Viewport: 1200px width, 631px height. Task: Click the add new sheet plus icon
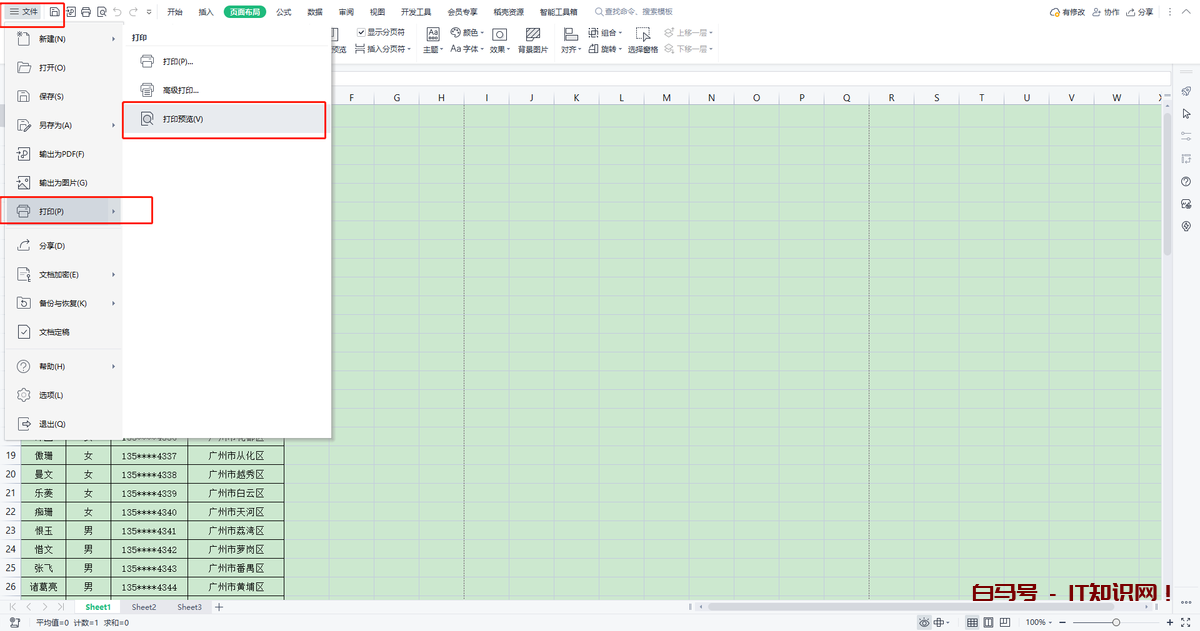click(219, 607)
